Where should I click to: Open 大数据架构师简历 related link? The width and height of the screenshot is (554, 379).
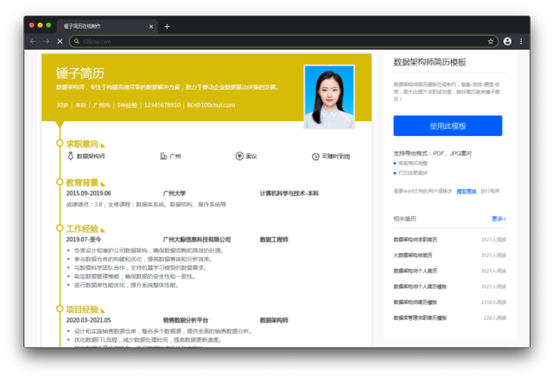[413, 255]
